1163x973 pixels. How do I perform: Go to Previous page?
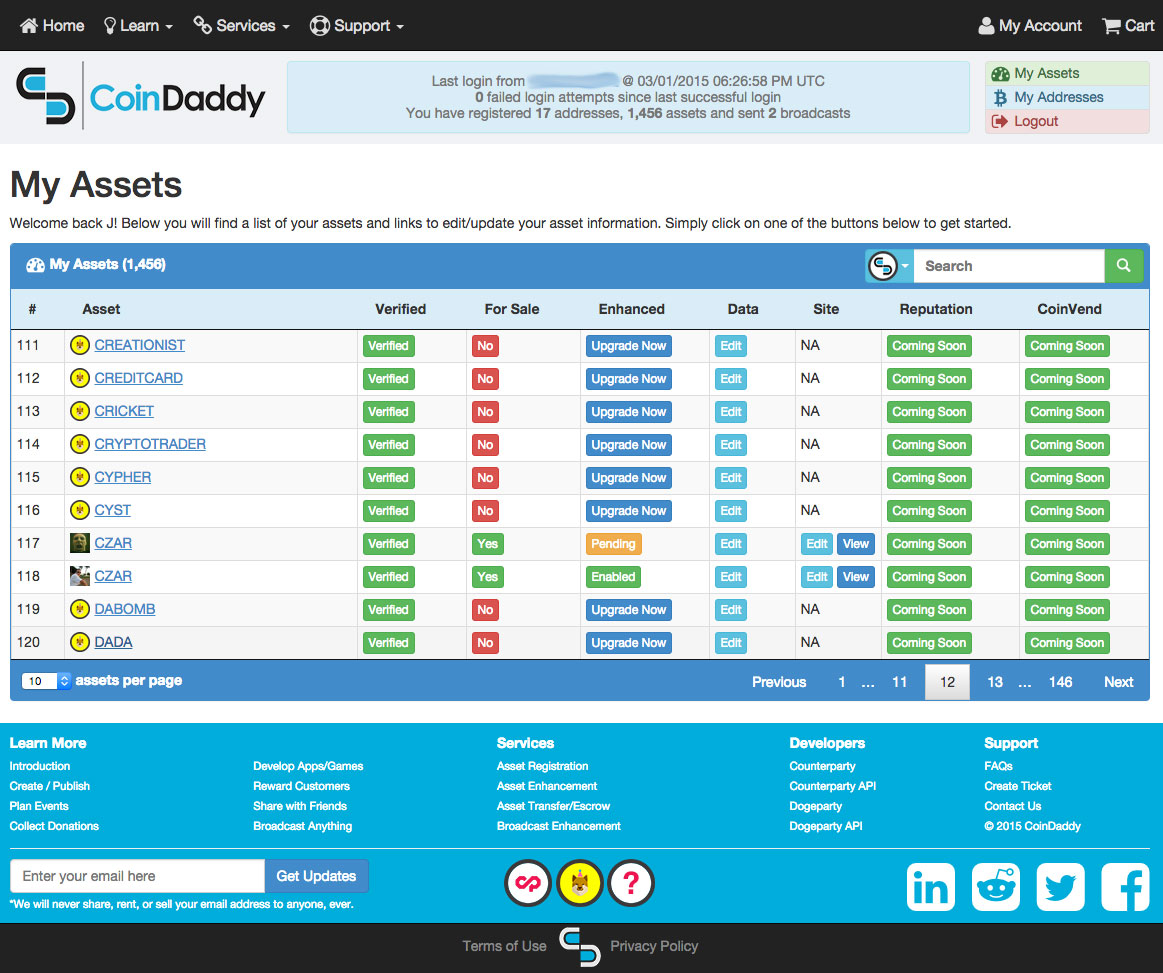[779, 682]
